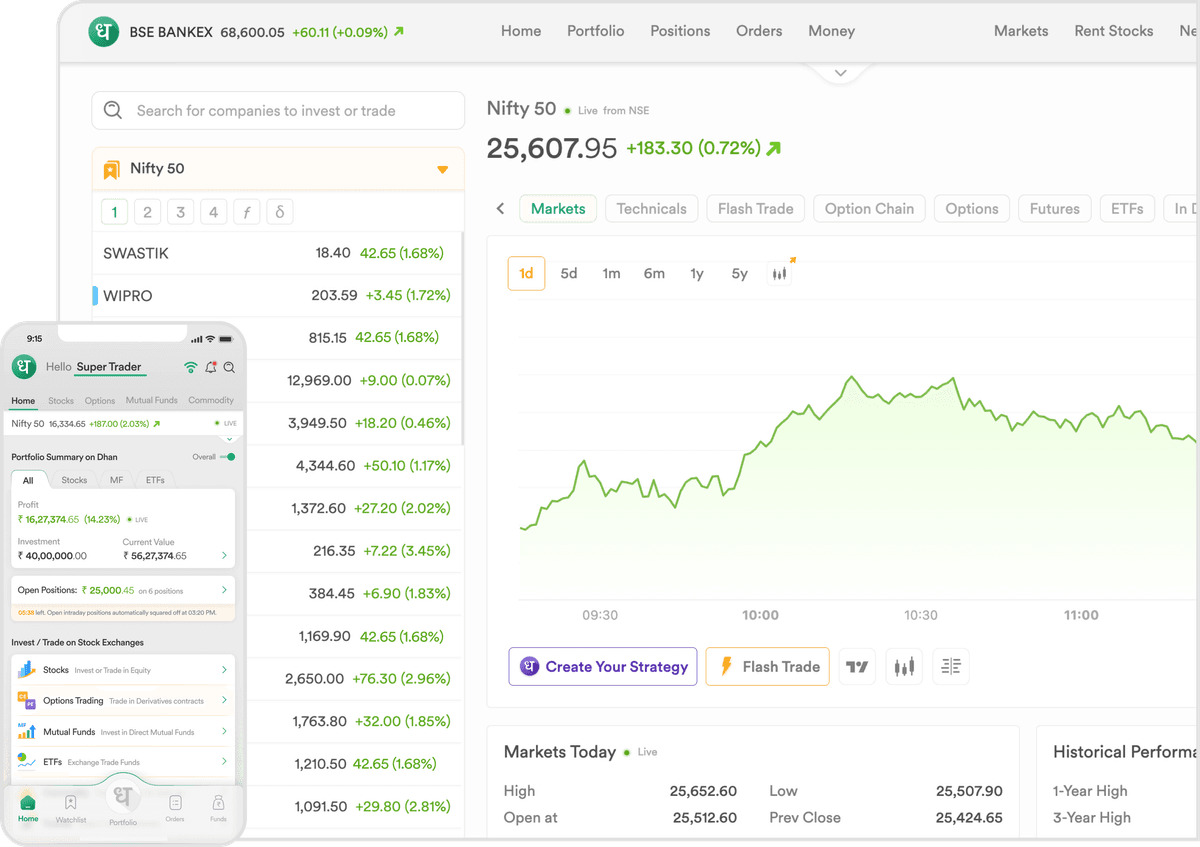The height and width of the screenshot is (847, 1200).
Task: Select the delta watchlist page button
Action: [279, 212]
